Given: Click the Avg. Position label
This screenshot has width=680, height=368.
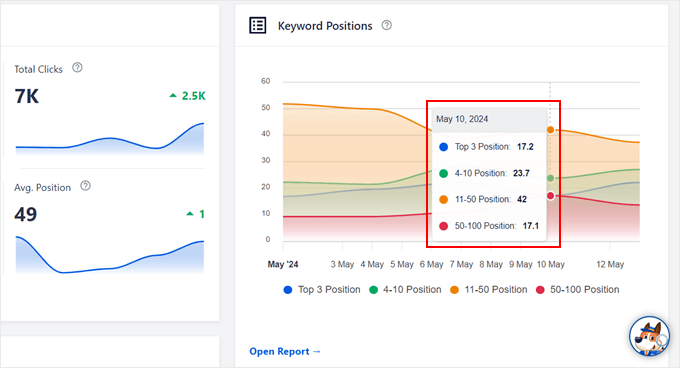Looking at the screenshot, I should tap(42, 188).
